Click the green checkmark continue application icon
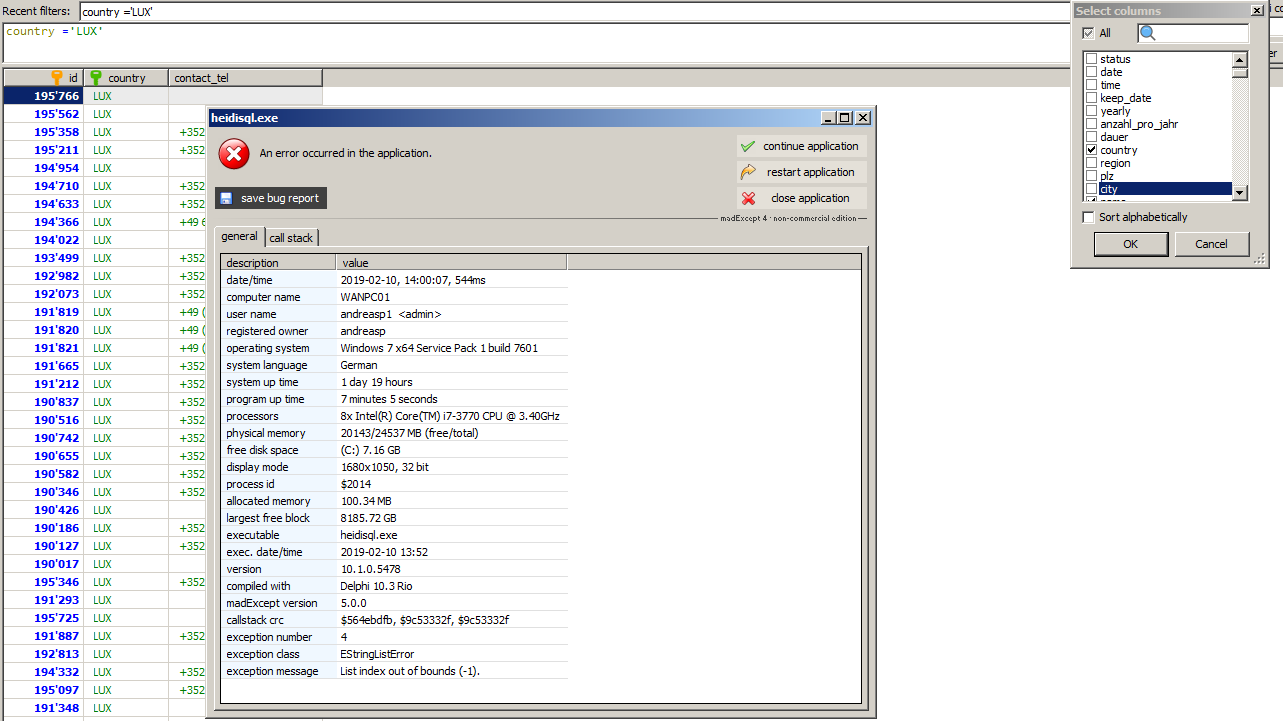The image size is (1283, 721). pyautogui.click(x=748, y=146)
